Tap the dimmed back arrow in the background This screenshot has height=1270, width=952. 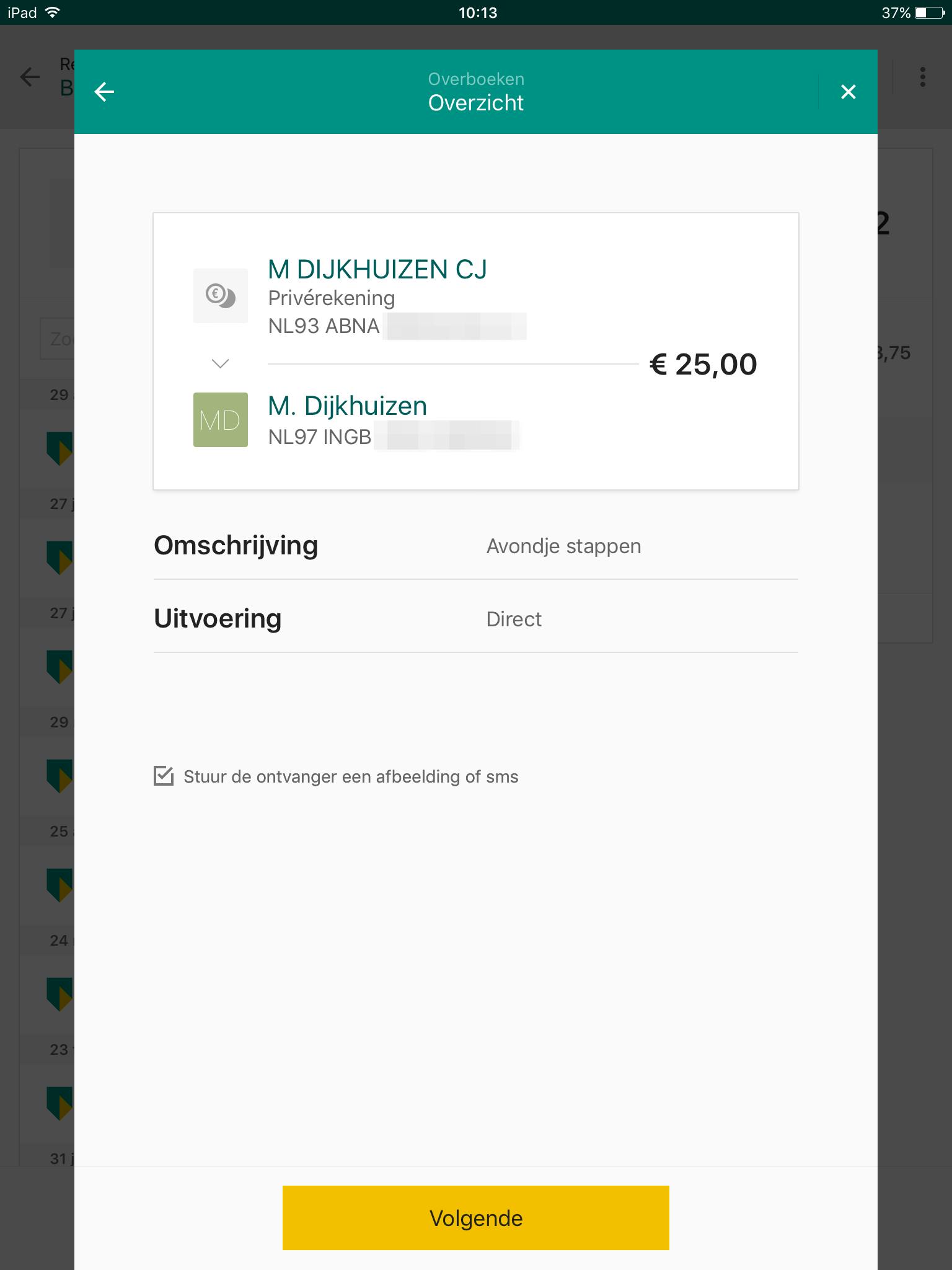(x=30, y=77)
